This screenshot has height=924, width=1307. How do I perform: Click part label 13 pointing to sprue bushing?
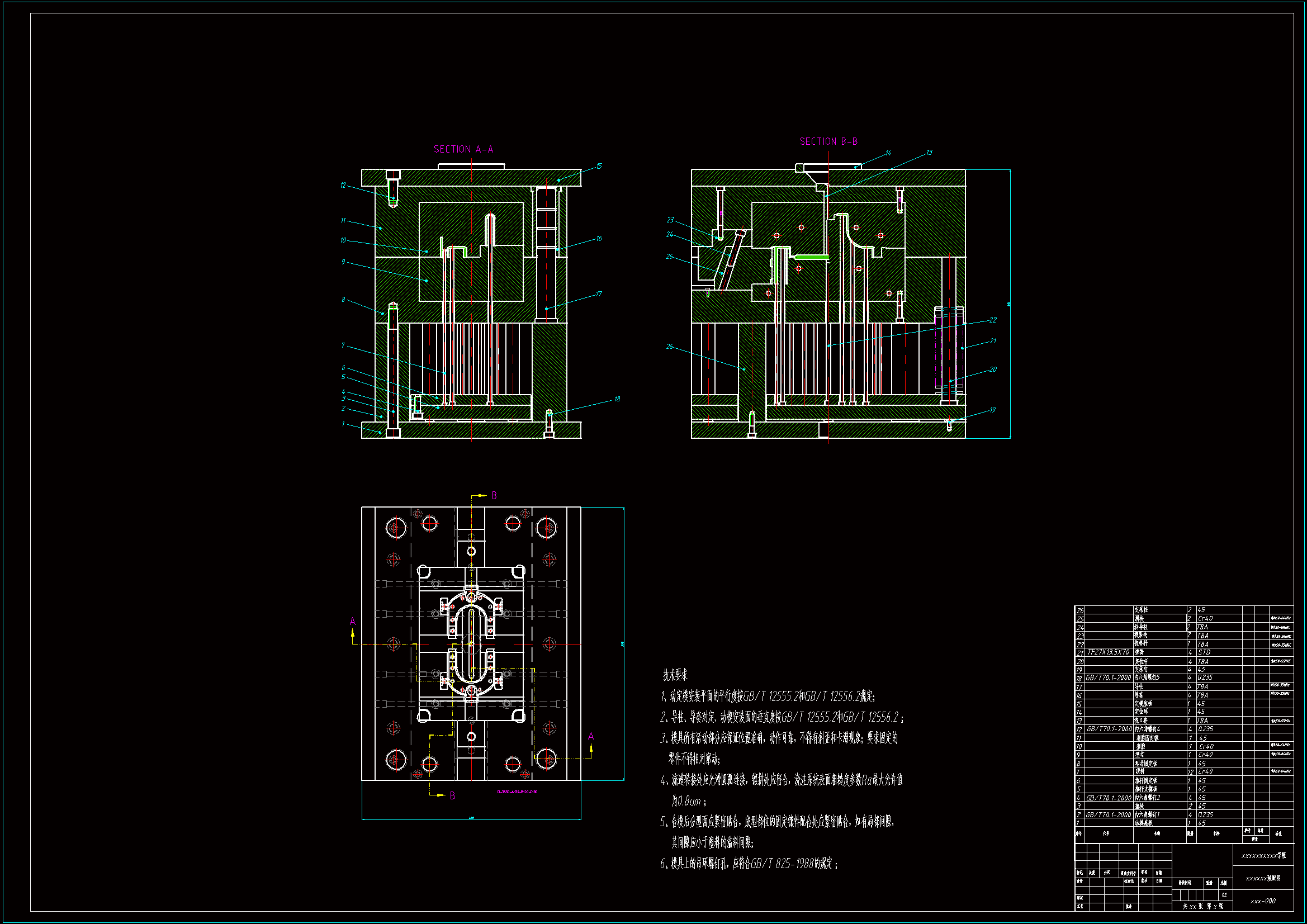929,153
